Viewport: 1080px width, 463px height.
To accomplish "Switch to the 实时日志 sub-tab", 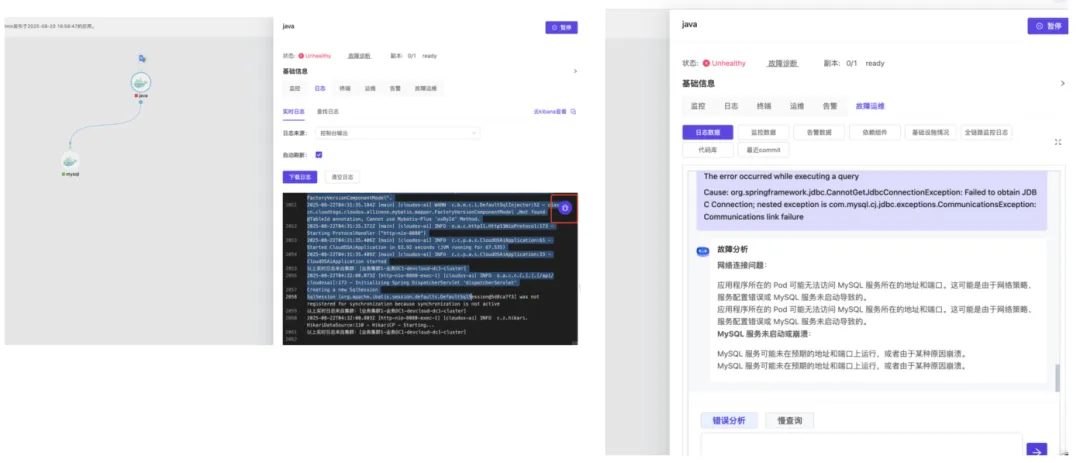I will pyautogui.click(x=293, y=111).
